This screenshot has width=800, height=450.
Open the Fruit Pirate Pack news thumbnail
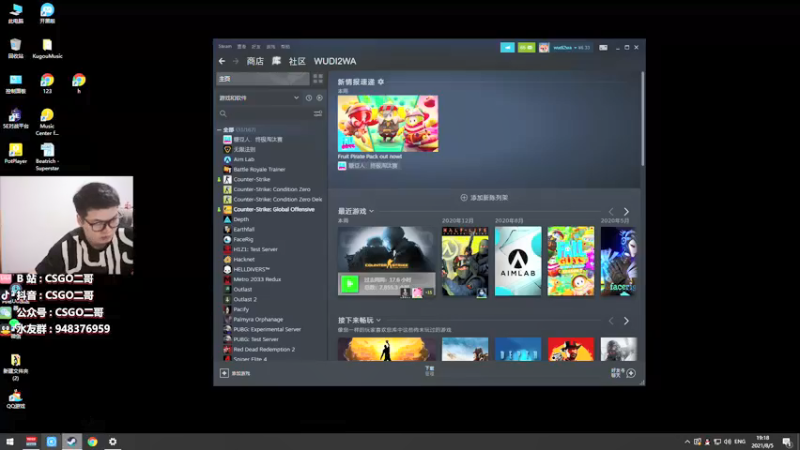(388, 123)
